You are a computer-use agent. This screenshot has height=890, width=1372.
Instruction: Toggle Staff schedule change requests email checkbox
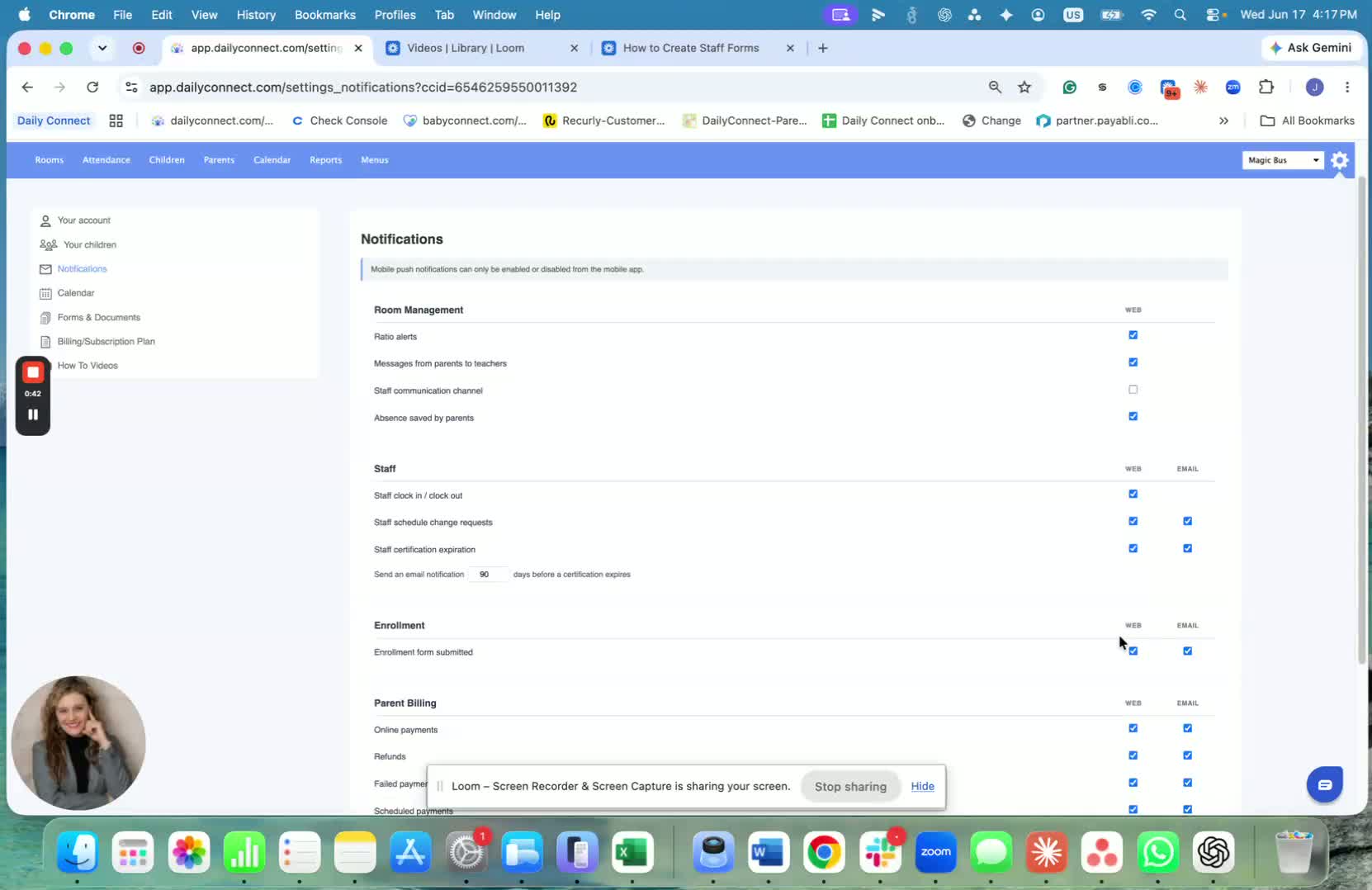click(1187, 521)
